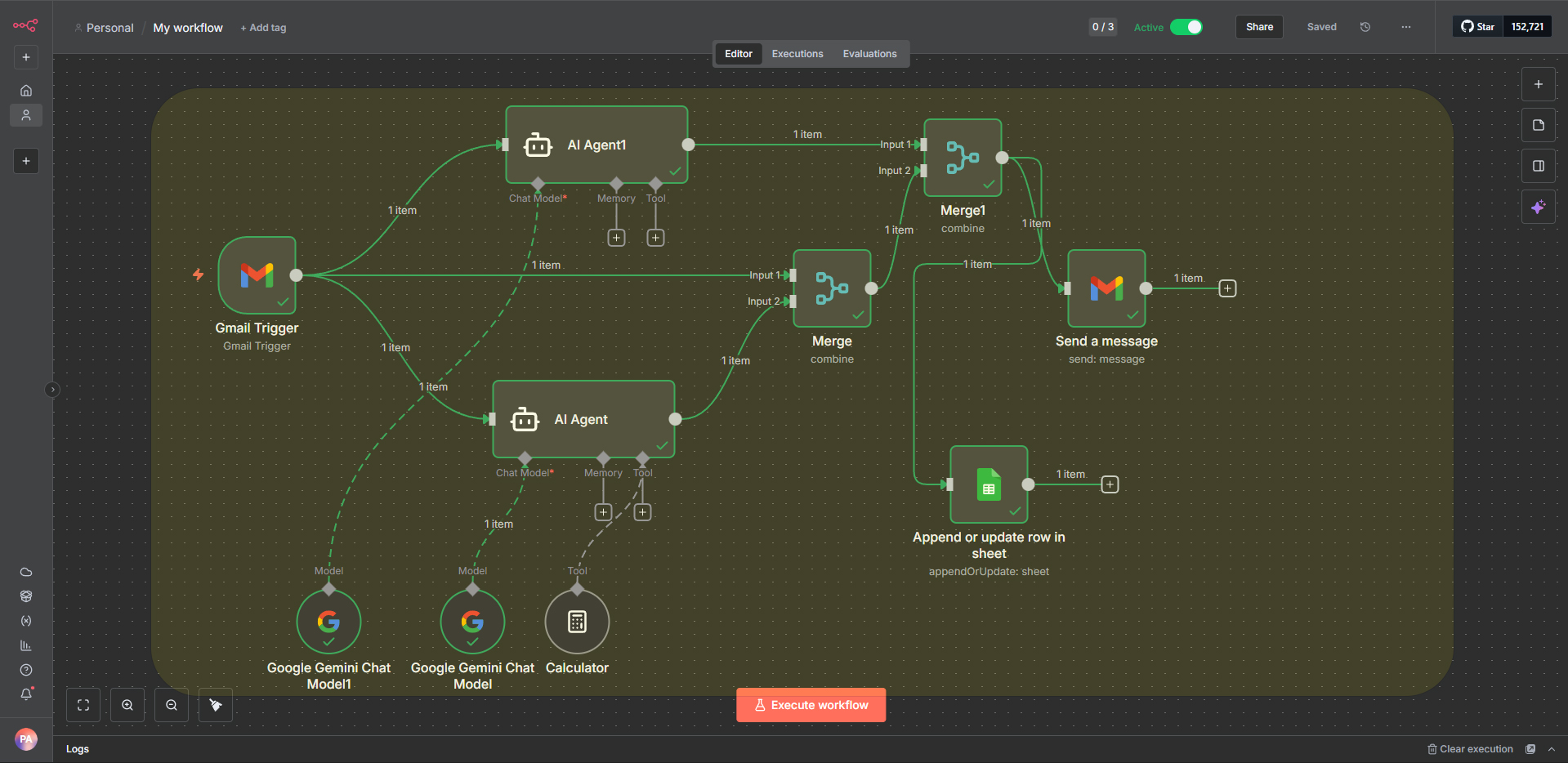1568x763 pixels.
Task: Click Clear execution in the Logs bar
Action: tap(1469, 748)
